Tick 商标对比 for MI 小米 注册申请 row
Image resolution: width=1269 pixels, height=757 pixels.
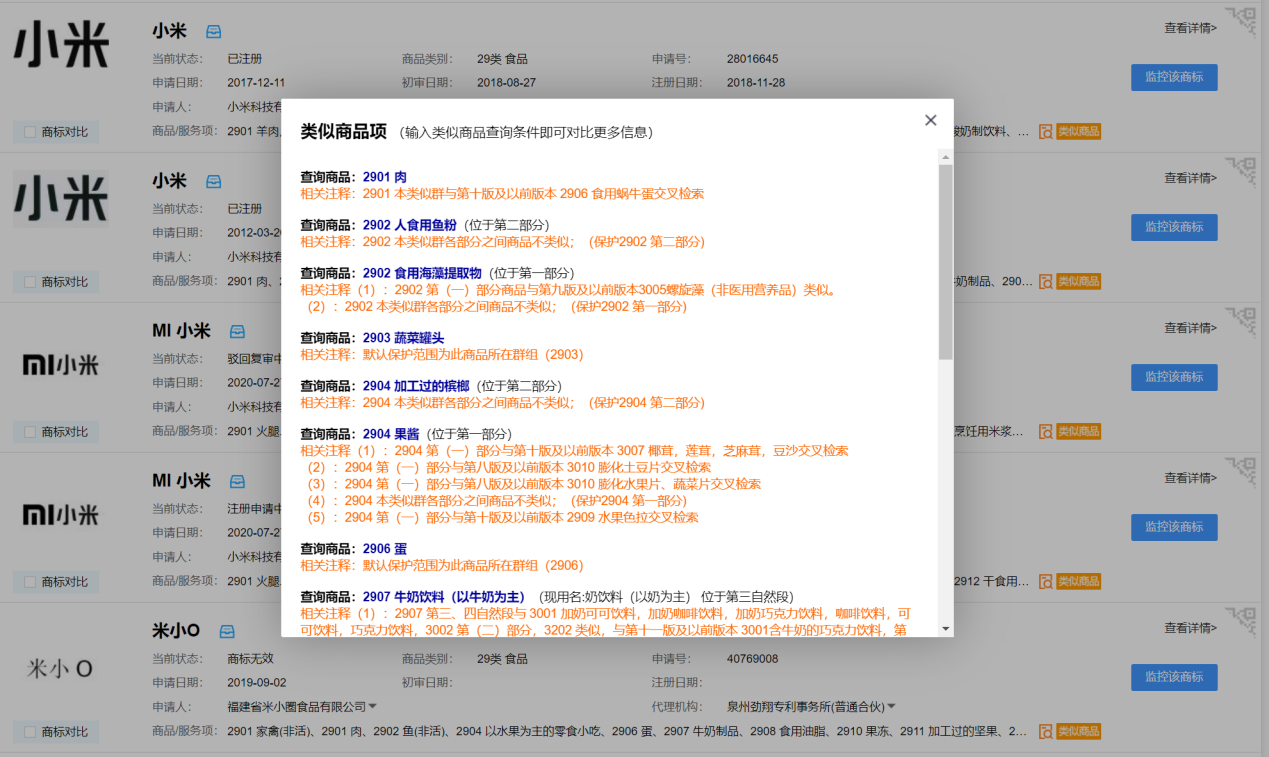[x=30, y=582]
